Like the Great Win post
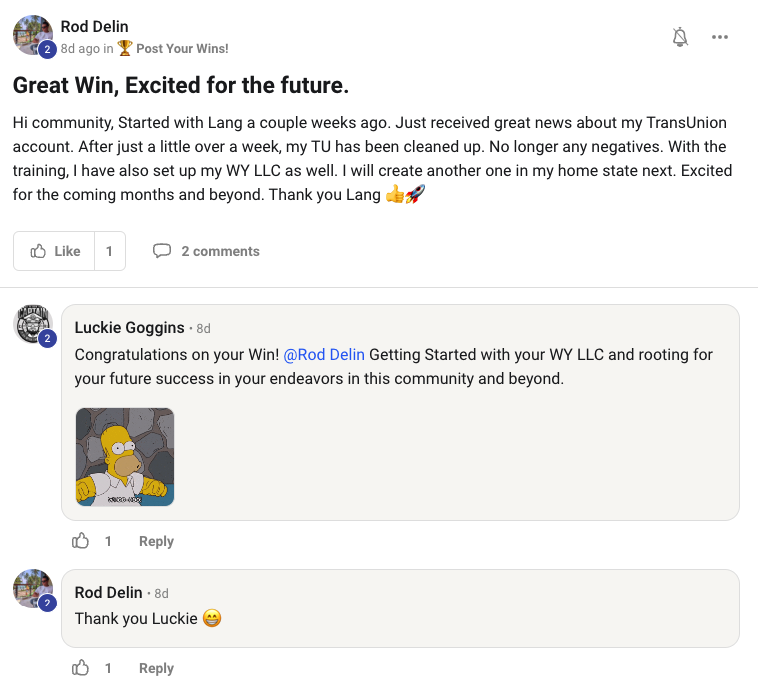Viewport: 758px width, 682px height. pos(55,251)
